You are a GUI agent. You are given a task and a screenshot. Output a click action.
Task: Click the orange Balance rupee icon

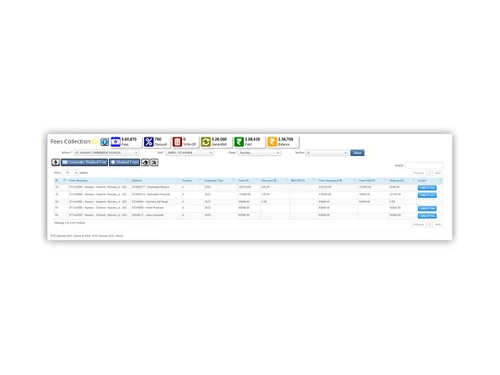point(272,142)
